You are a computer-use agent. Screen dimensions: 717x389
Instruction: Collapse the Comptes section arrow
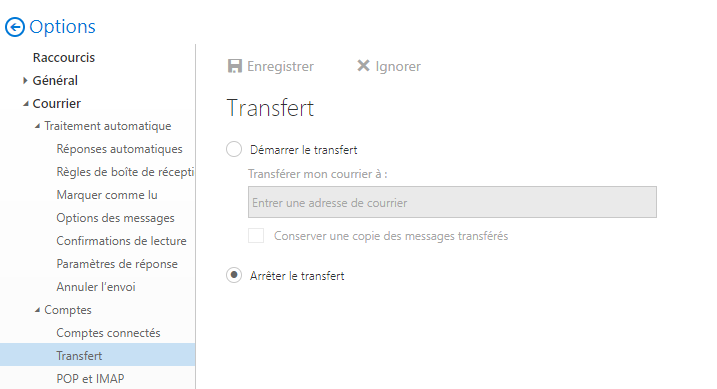(37, 310)
